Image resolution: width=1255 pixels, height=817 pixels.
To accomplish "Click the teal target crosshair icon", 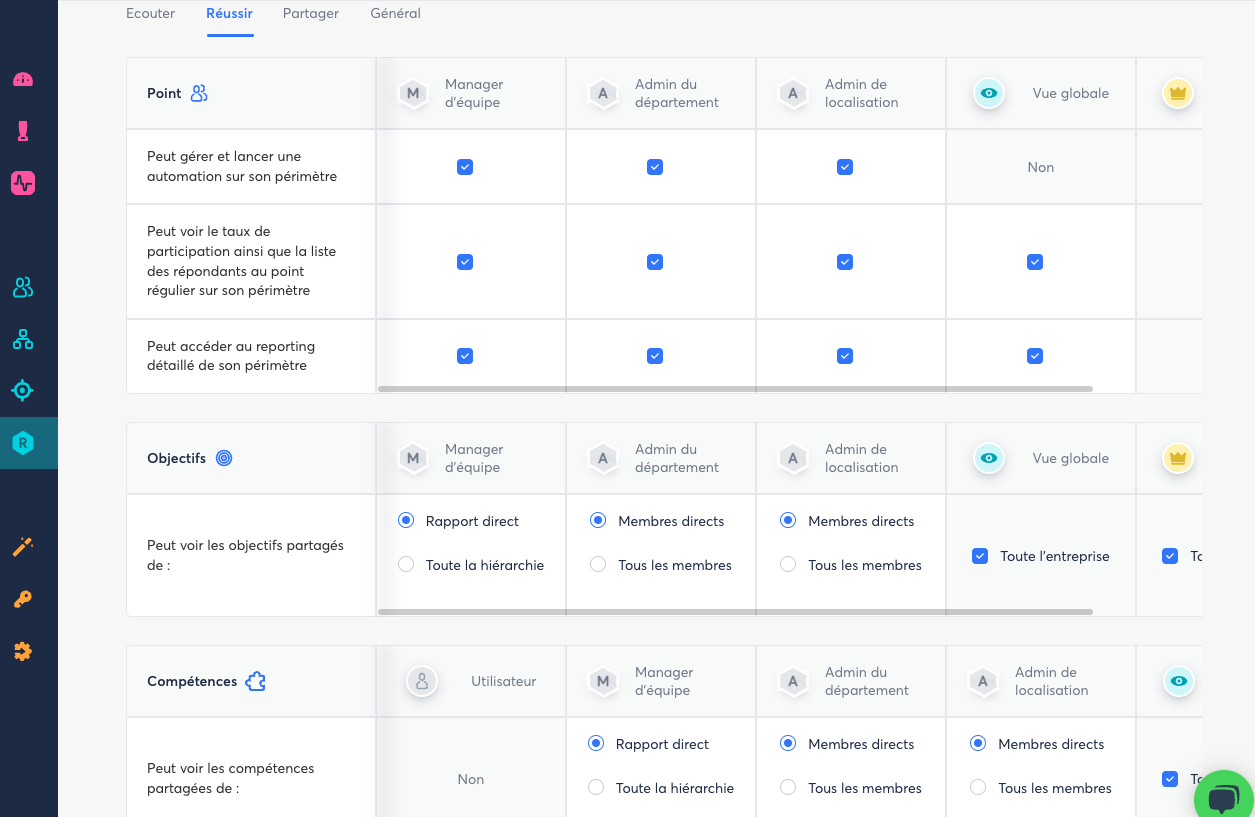I will (23, 390).
